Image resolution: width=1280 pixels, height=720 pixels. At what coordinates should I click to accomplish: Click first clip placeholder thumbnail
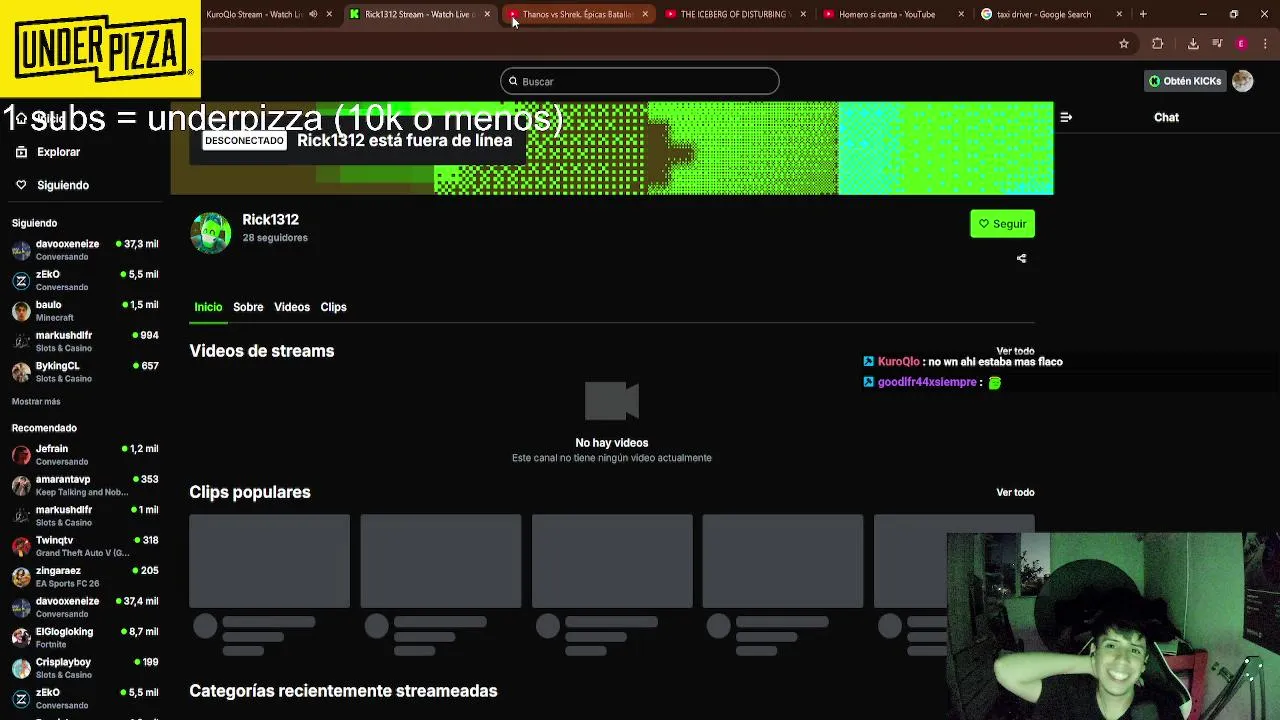coord(270,561)
